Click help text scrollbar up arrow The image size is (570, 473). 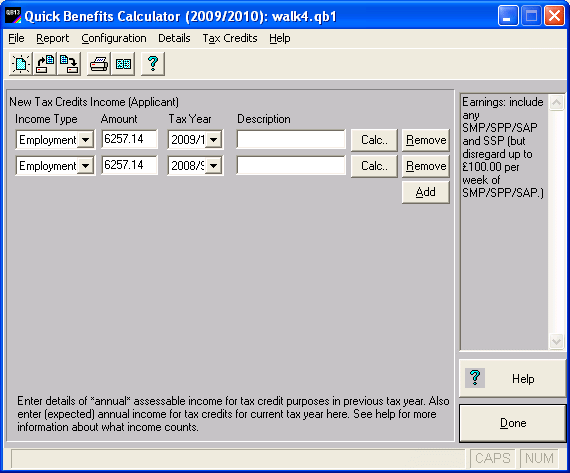556,103
